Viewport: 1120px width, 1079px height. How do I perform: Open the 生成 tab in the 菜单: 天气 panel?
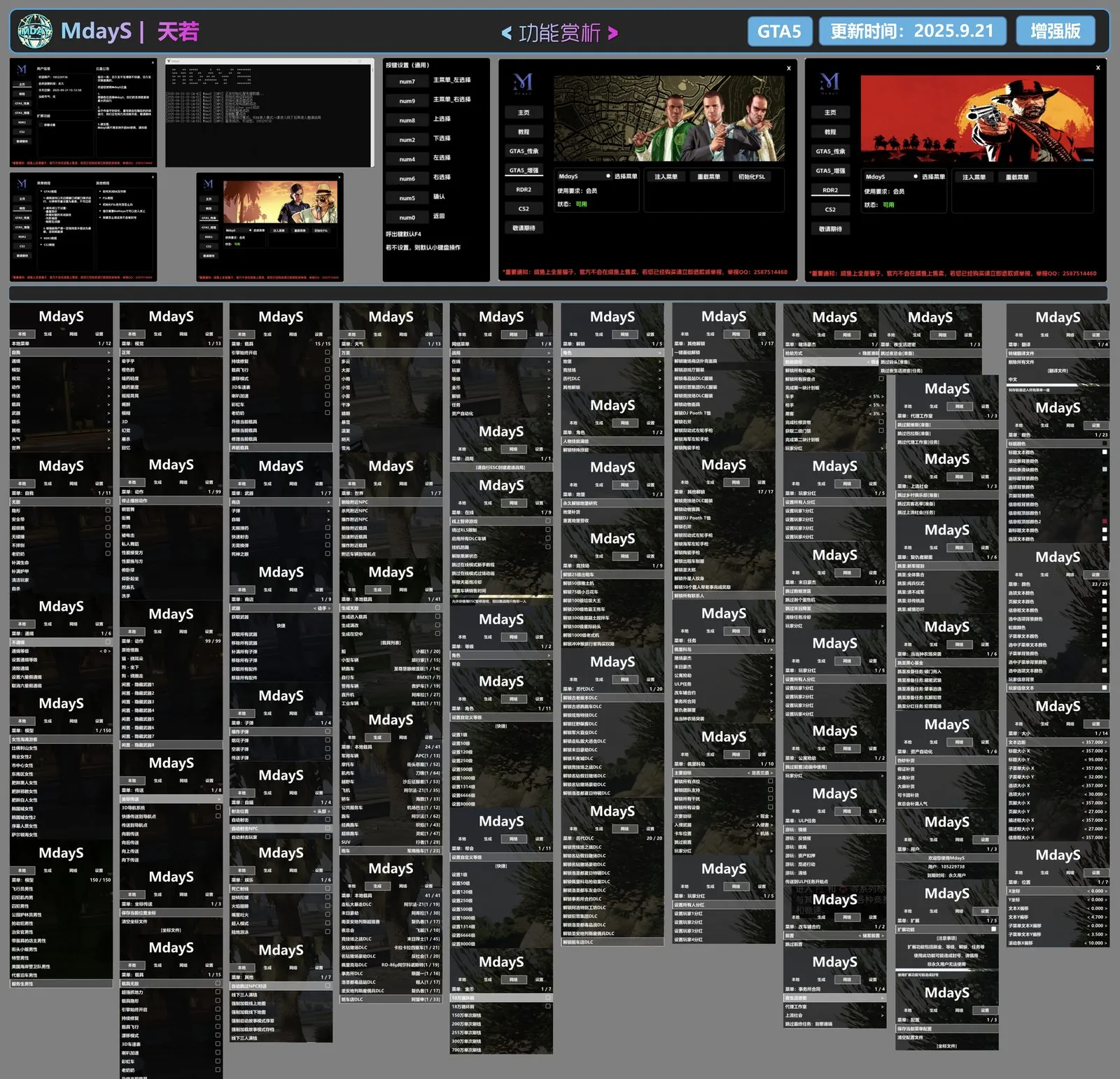(377, 334)
